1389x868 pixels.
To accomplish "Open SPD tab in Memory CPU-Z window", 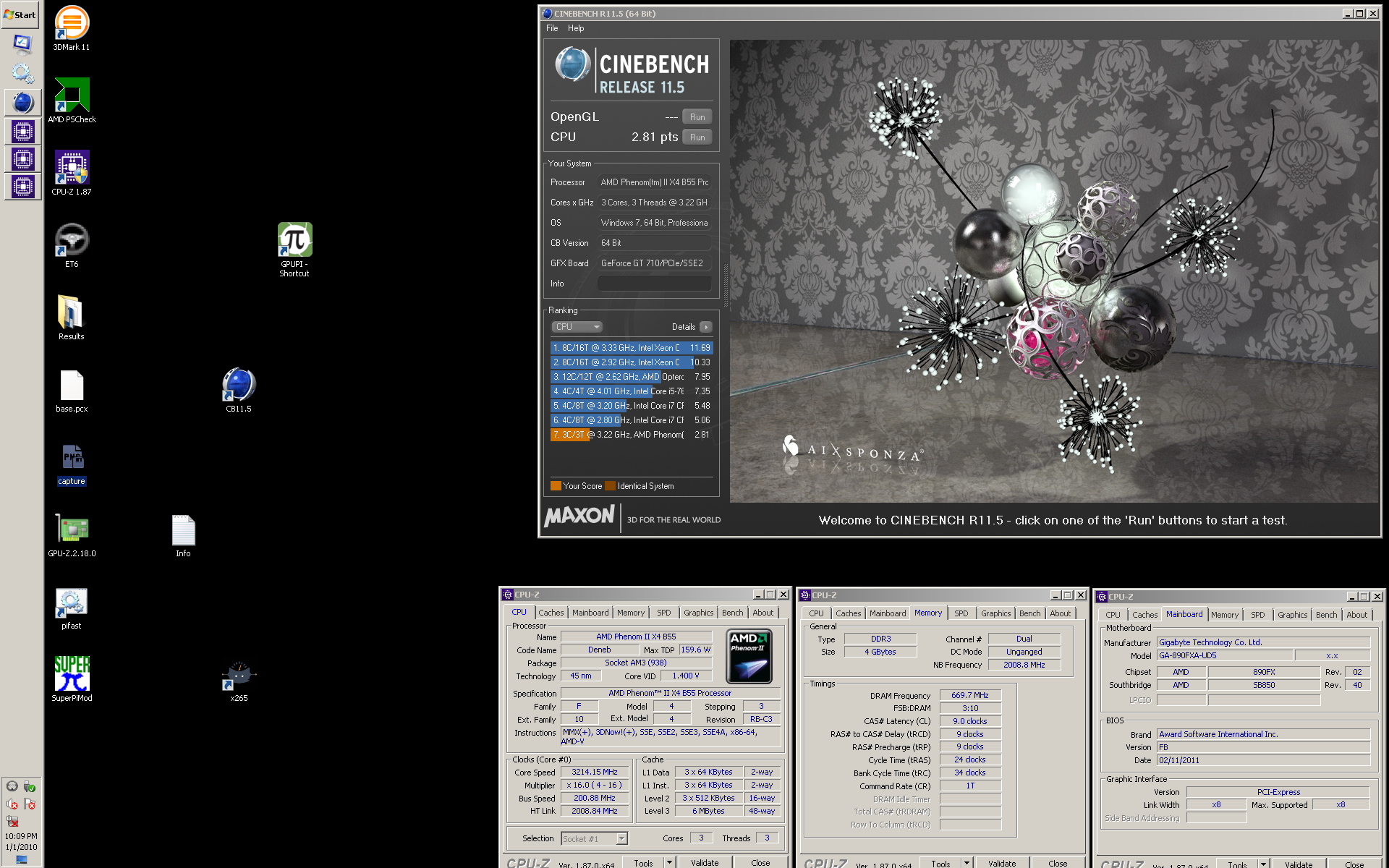I will (961, 613).
